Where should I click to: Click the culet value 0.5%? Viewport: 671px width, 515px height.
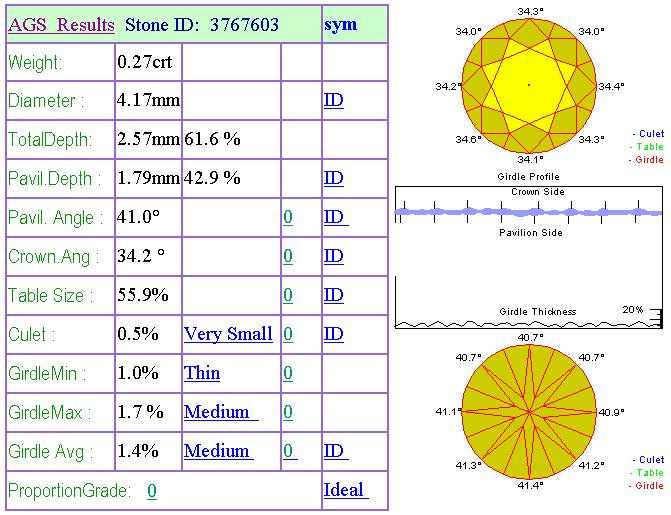click(x=138, y=334)
